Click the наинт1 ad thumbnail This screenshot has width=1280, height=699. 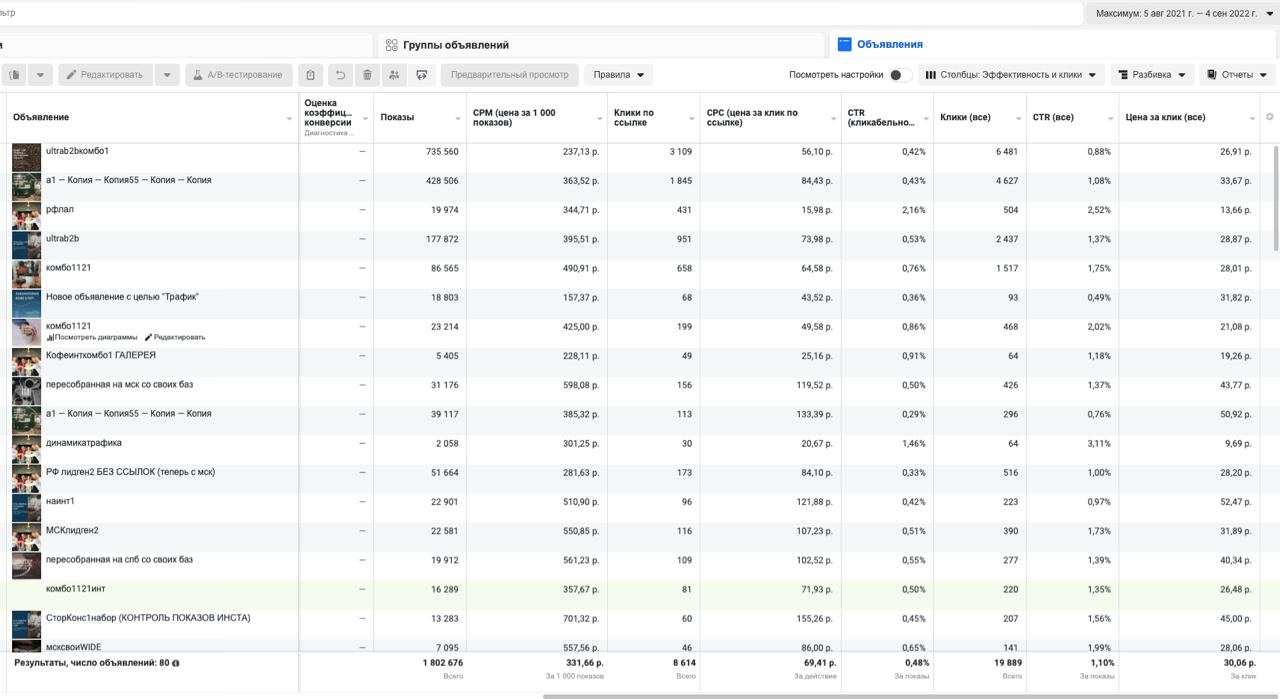[x=26, y=508]
